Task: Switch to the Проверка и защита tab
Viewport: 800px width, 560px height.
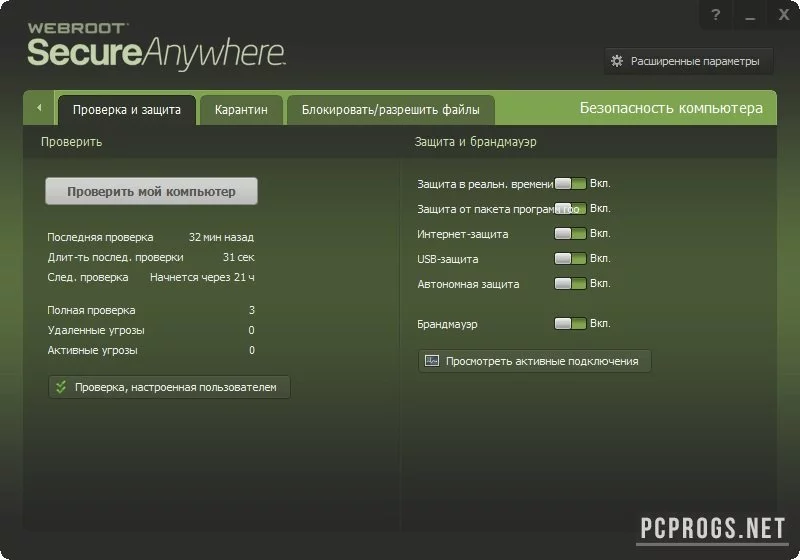Action: point(127,110)
